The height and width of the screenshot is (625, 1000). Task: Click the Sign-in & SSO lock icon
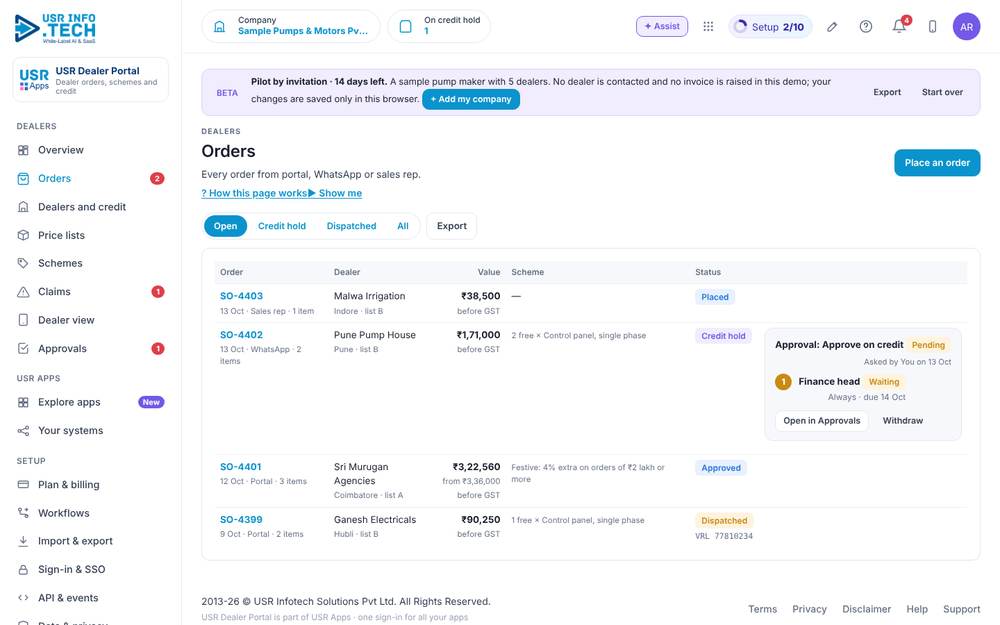click(23, 570)
